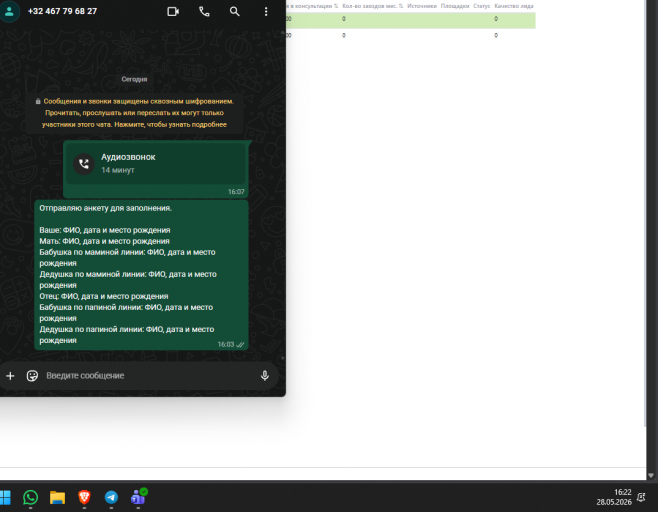Sort by the "в консультации" column header
Viewport: 658px width, 512px height.
pos(312,6)
